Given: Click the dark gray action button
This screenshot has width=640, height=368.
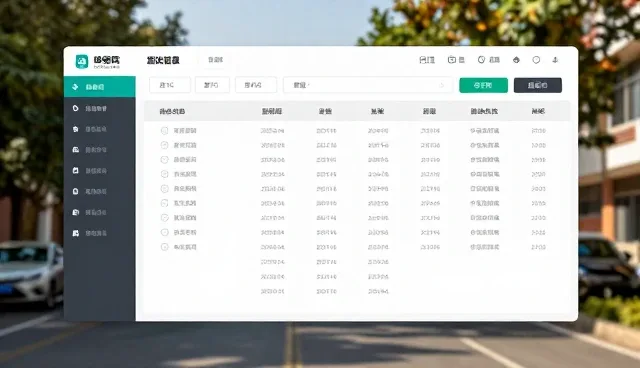Looking at the screenshot, I should [x=538, y=85].
